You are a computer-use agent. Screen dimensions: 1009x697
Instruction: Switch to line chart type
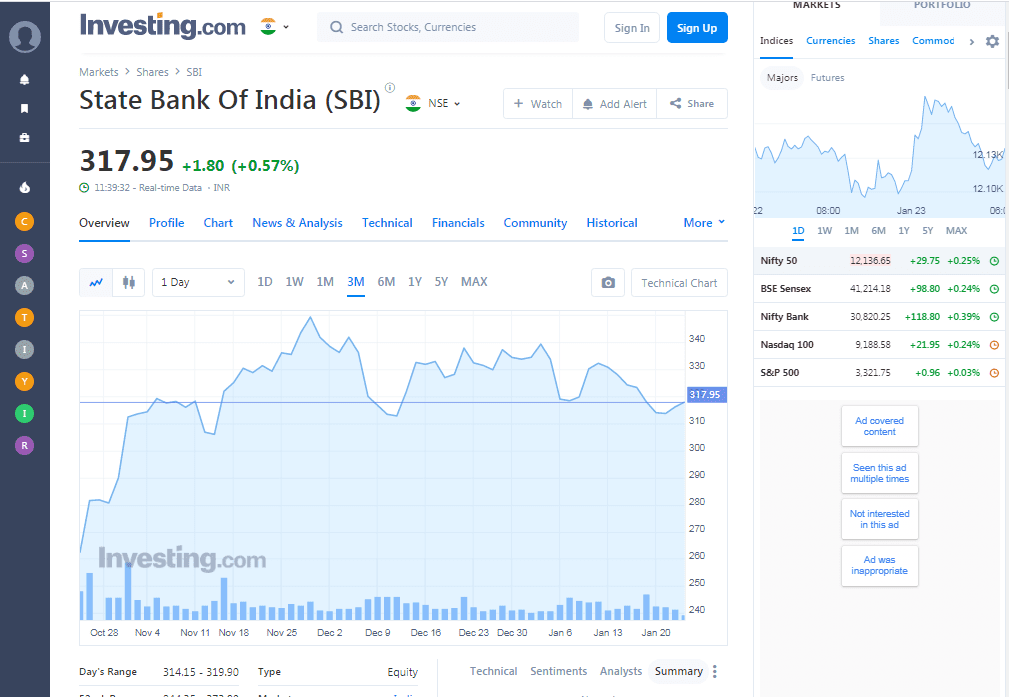click(96, 283)
